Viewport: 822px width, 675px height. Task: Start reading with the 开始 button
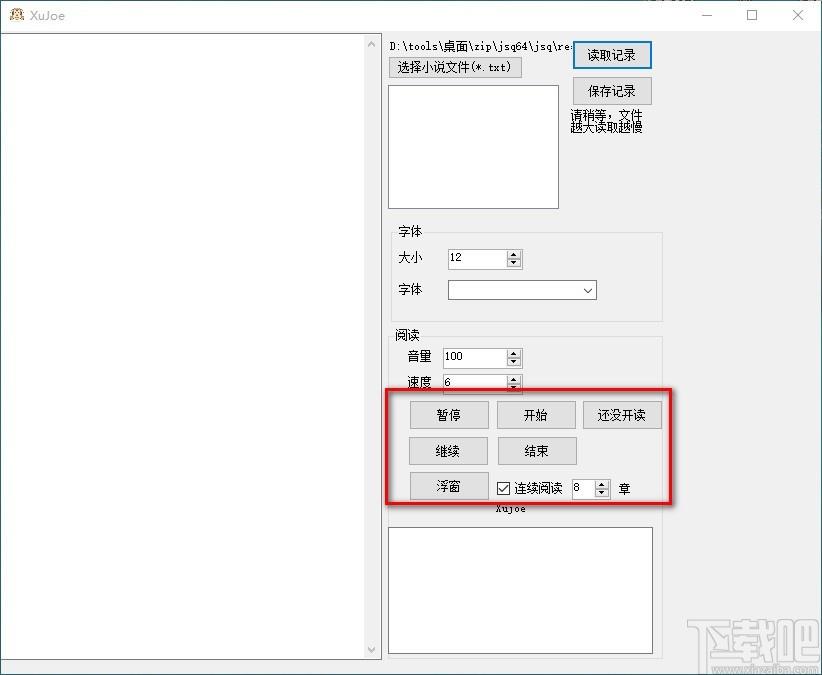tap(536, 415)
